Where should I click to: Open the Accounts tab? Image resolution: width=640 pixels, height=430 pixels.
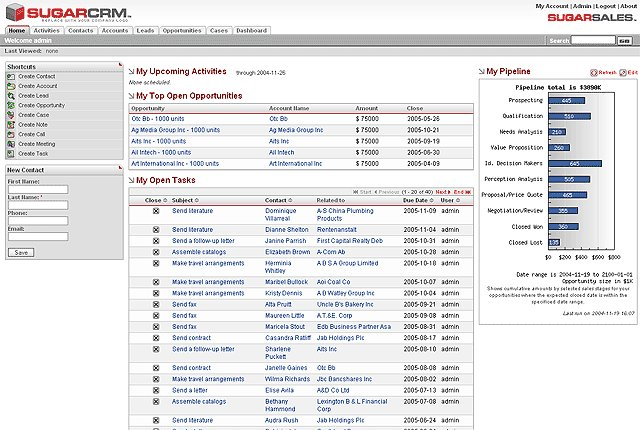pos(115,31)
